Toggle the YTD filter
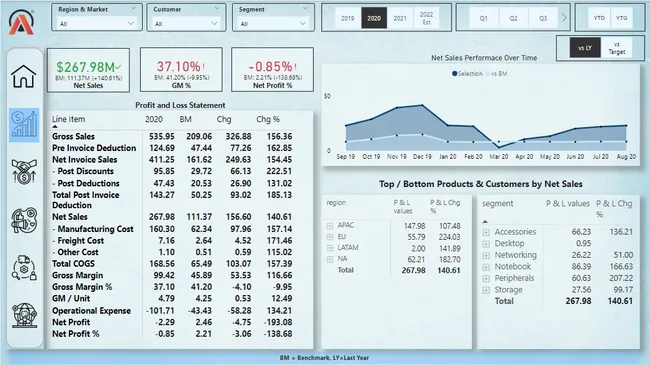Image resolution: width=650 pixels, height=365 pixels. point(599,18)
